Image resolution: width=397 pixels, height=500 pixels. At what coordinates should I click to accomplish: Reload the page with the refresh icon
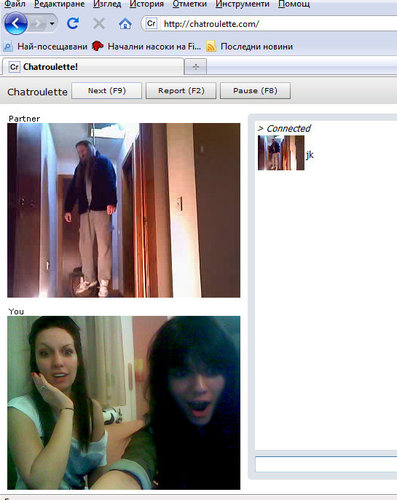click(x=73, y=23)
